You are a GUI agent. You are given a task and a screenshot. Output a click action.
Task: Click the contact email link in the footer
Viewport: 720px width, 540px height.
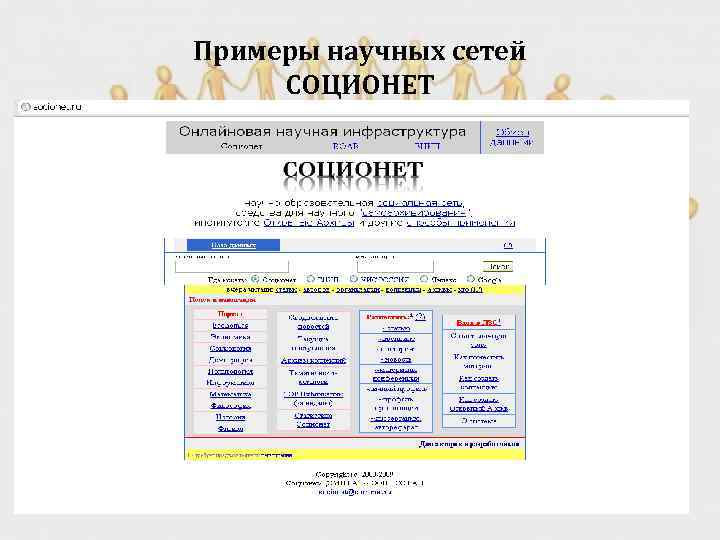pos(354,492)
